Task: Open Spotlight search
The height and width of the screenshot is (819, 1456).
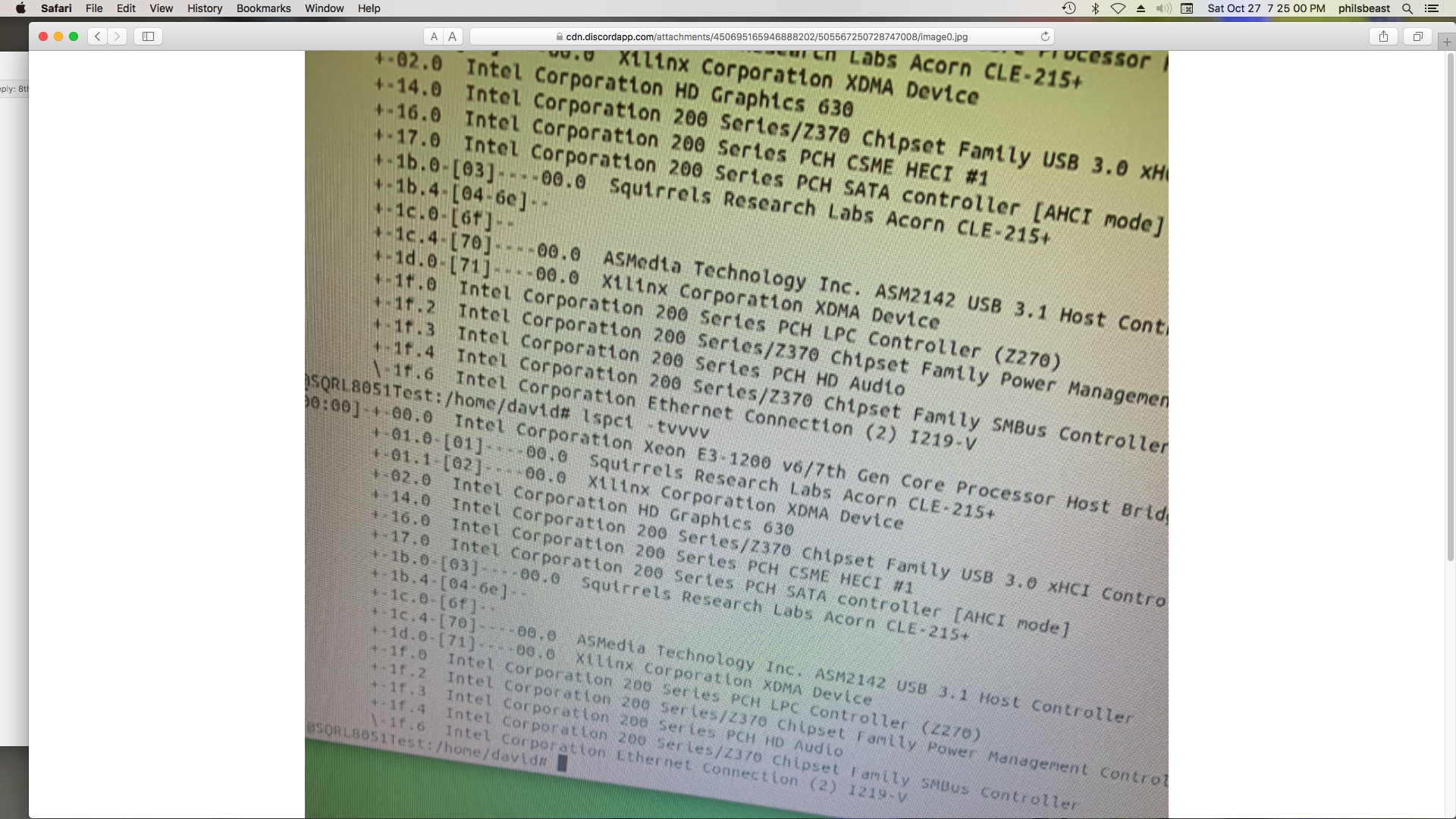Action: click(1407, 8)
